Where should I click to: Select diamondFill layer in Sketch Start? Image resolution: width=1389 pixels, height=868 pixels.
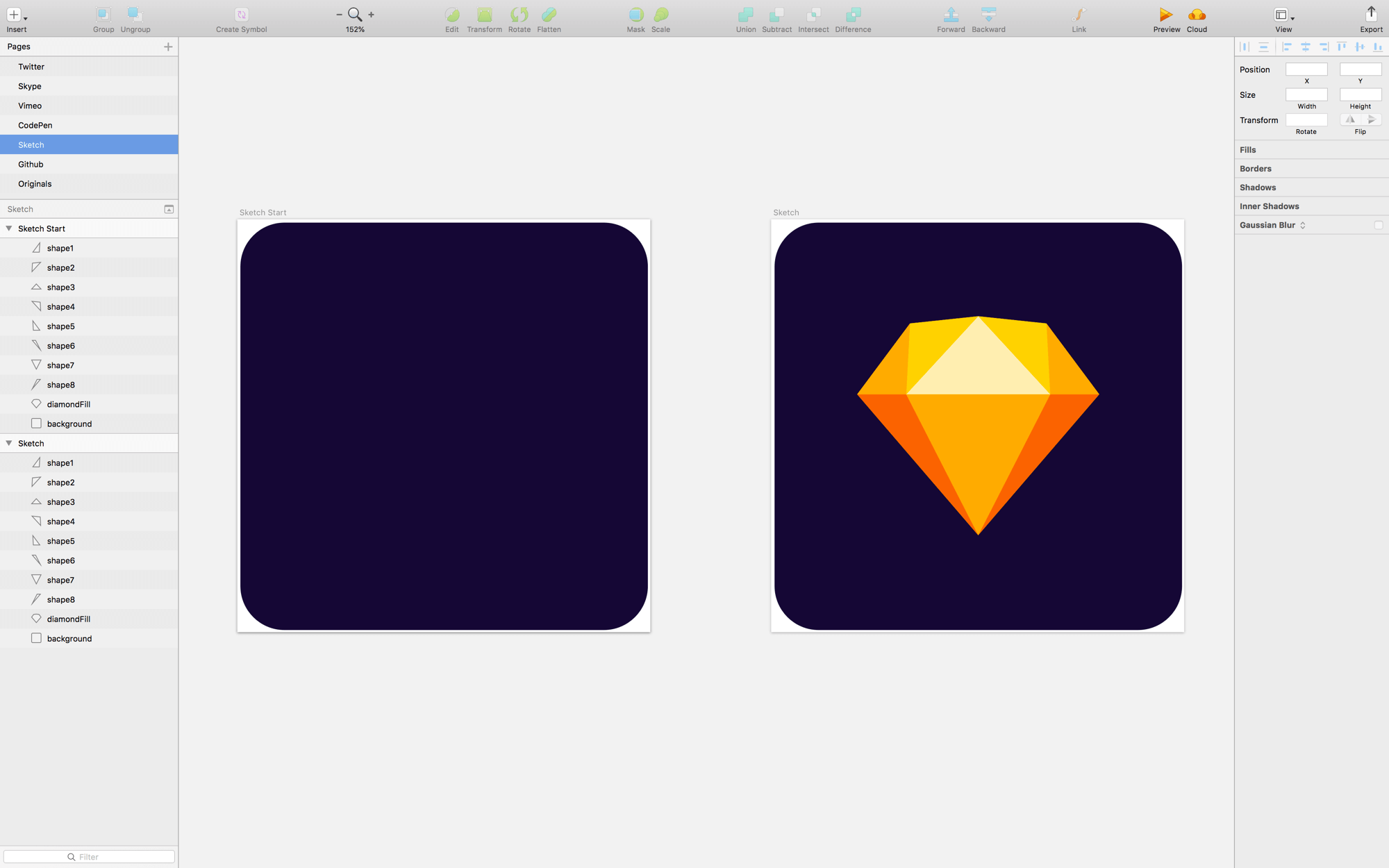(x=89, y=404)
